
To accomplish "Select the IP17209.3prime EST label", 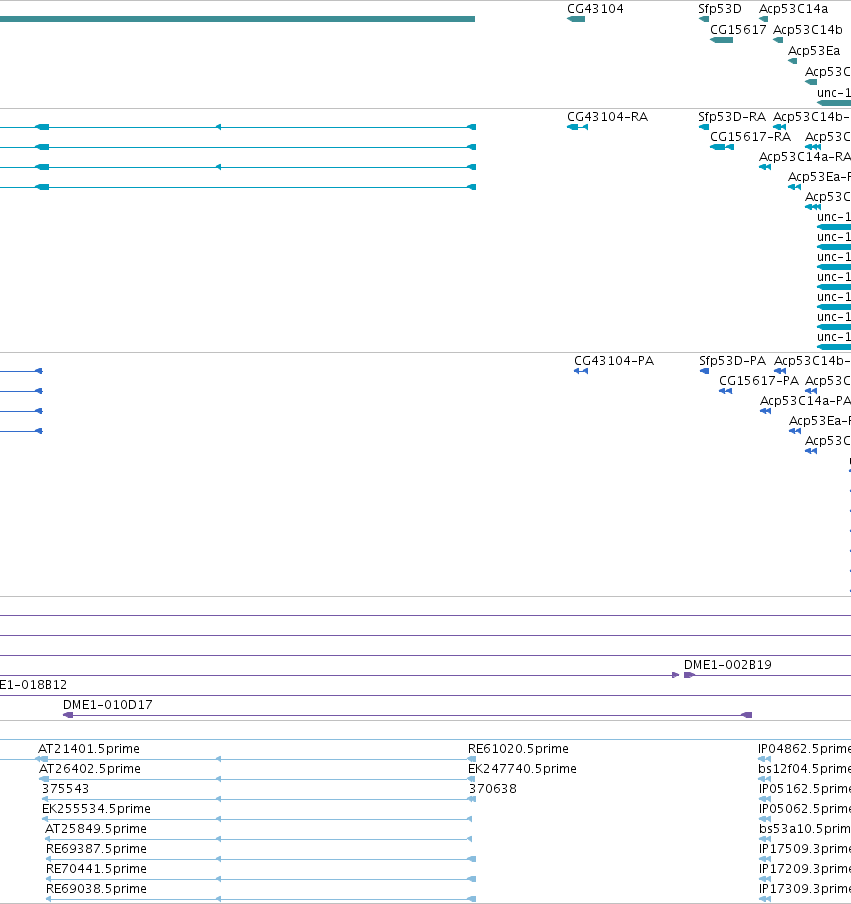I will coord(805,869).
